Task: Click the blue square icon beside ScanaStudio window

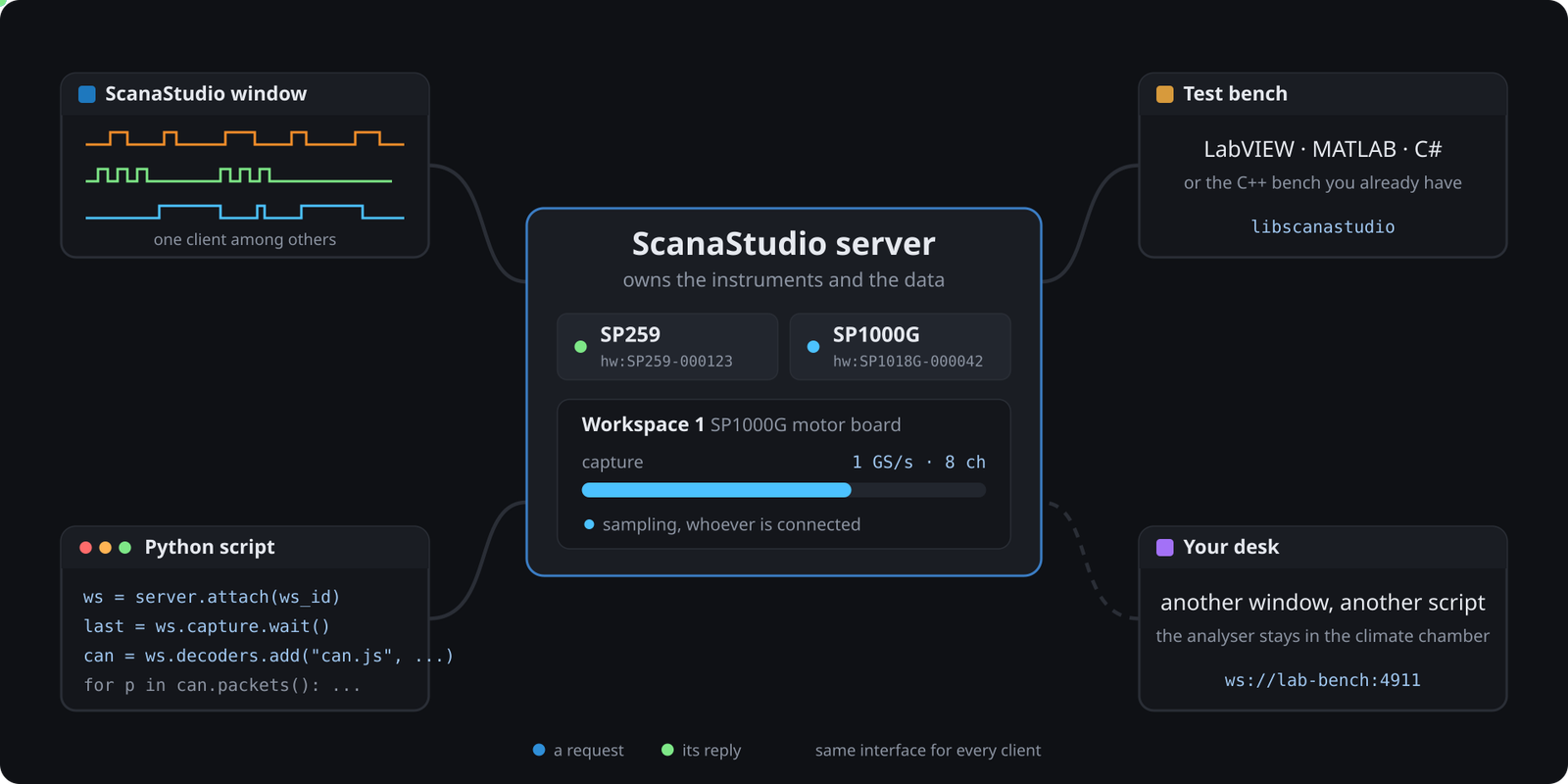Action: tap(87, 94)
